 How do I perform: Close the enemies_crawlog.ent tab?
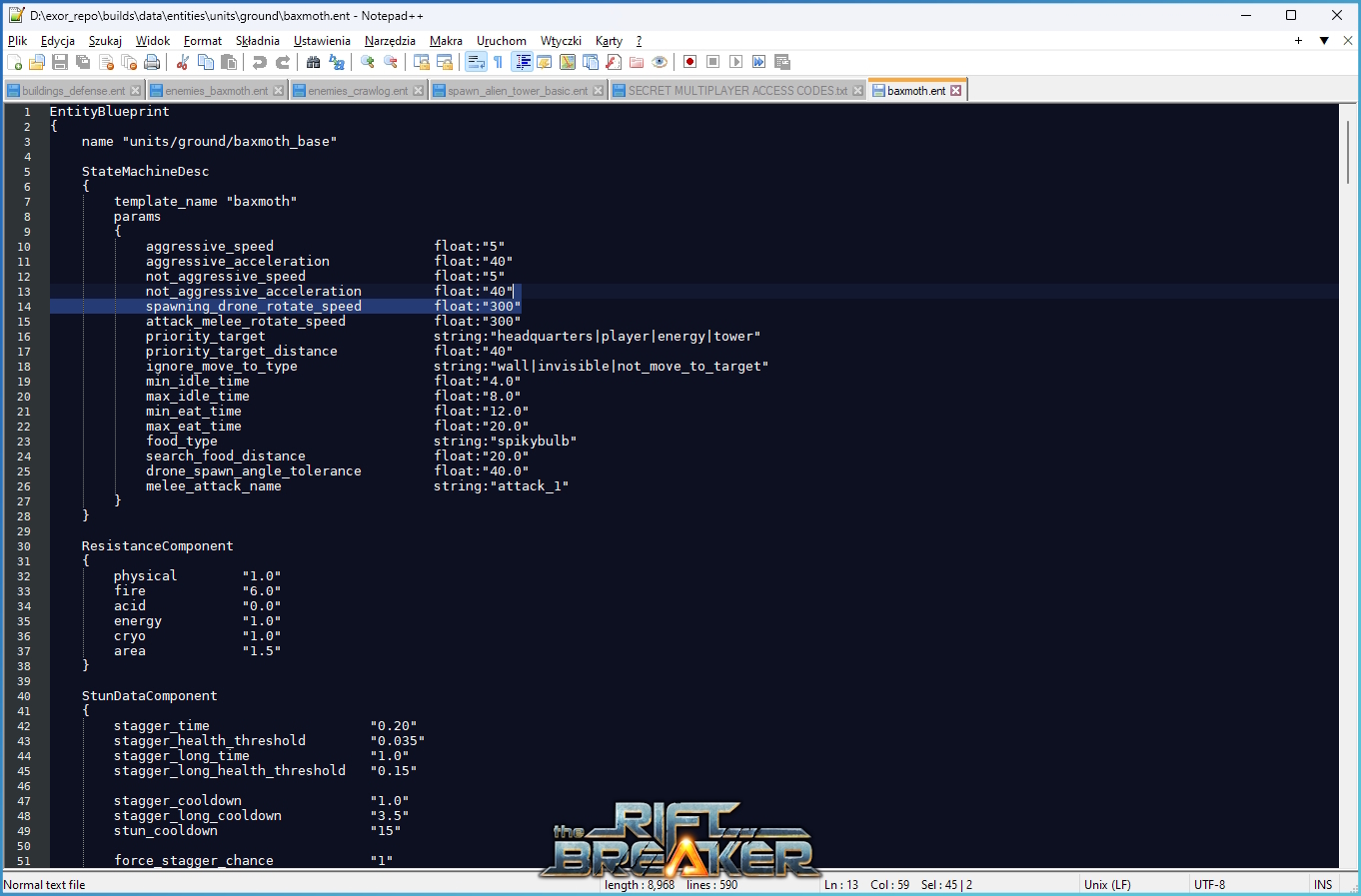coord(419,91)
